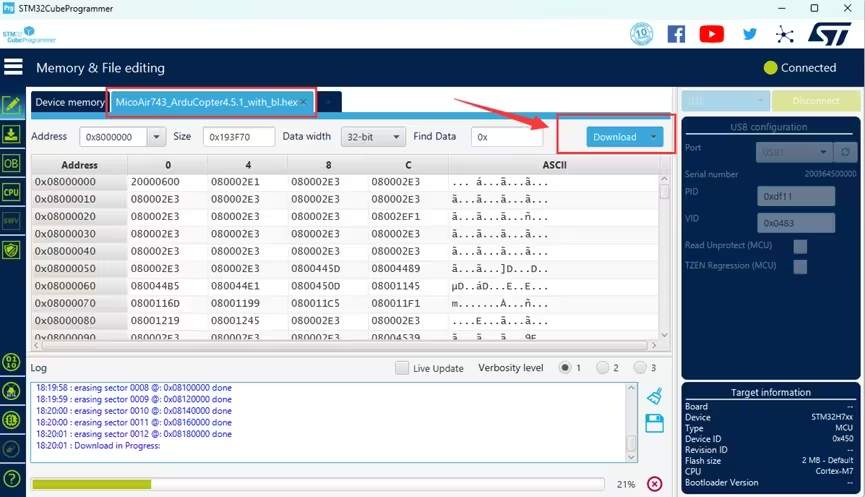This screenshot has height=497, width=865.
Task: Click the VID 0x0483 field
Action: [795, 223]
